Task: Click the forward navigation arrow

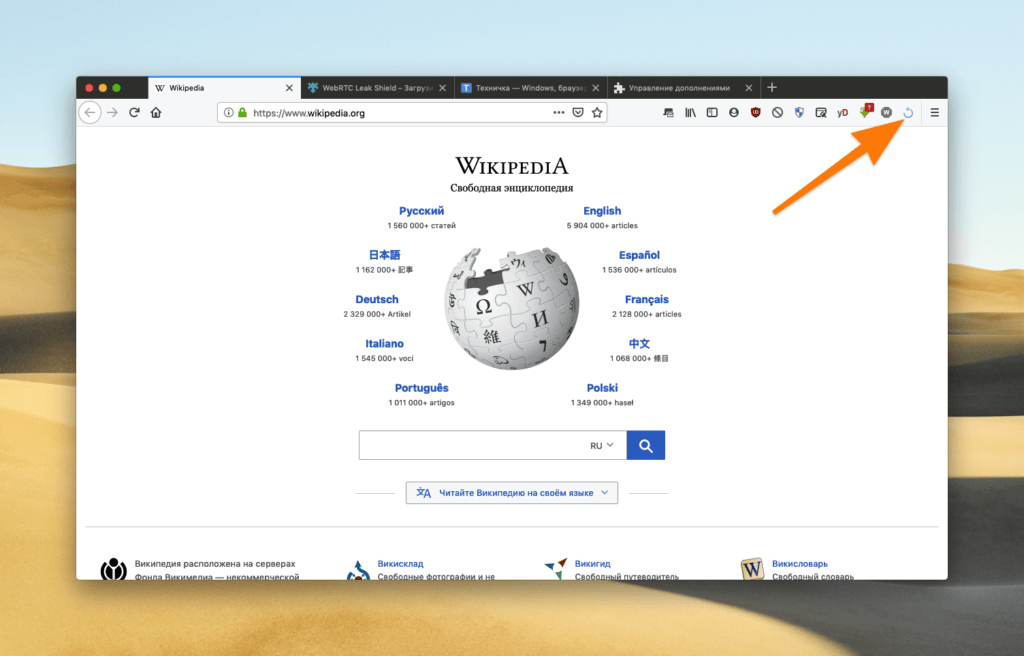Action: (112, 112)
